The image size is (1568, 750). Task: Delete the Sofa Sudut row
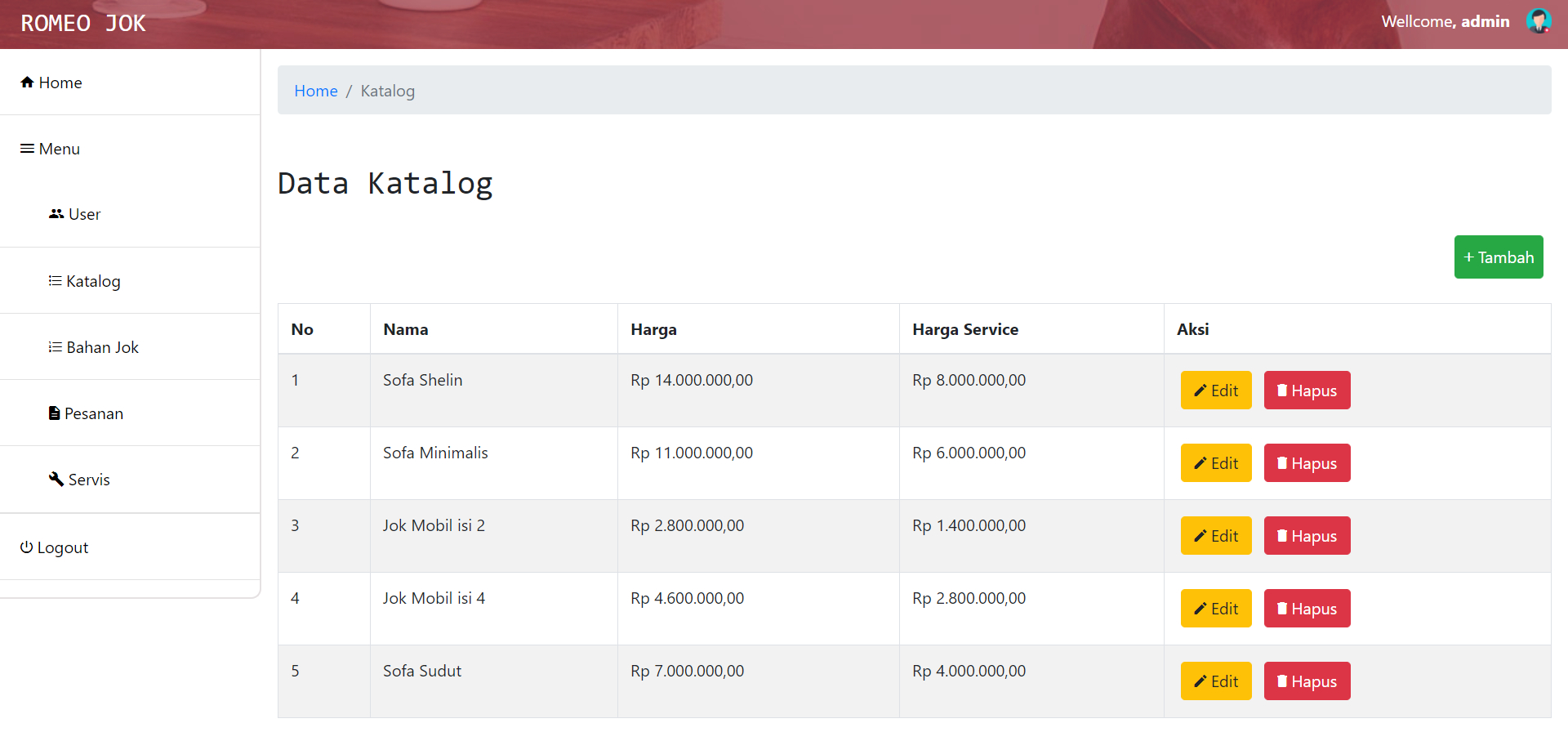[x=1307, y=681]
